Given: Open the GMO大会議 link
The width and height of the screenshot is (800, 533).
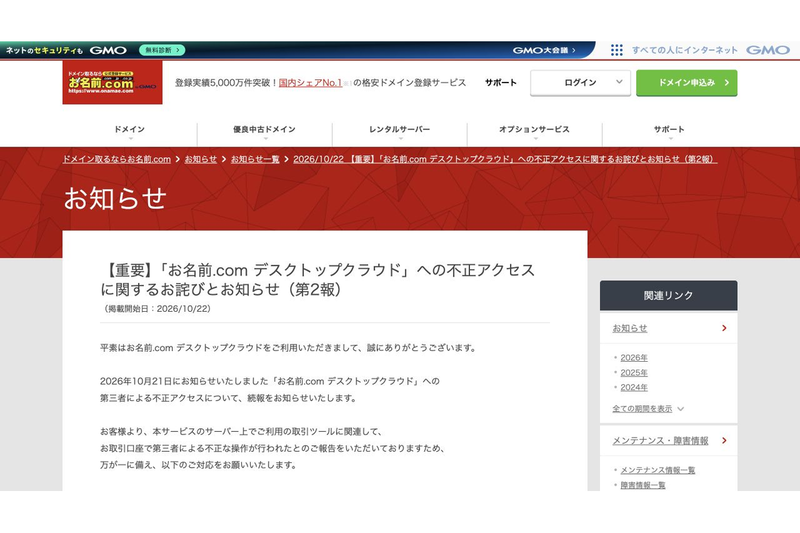Looking at the screenshot, I should point(544,50).
